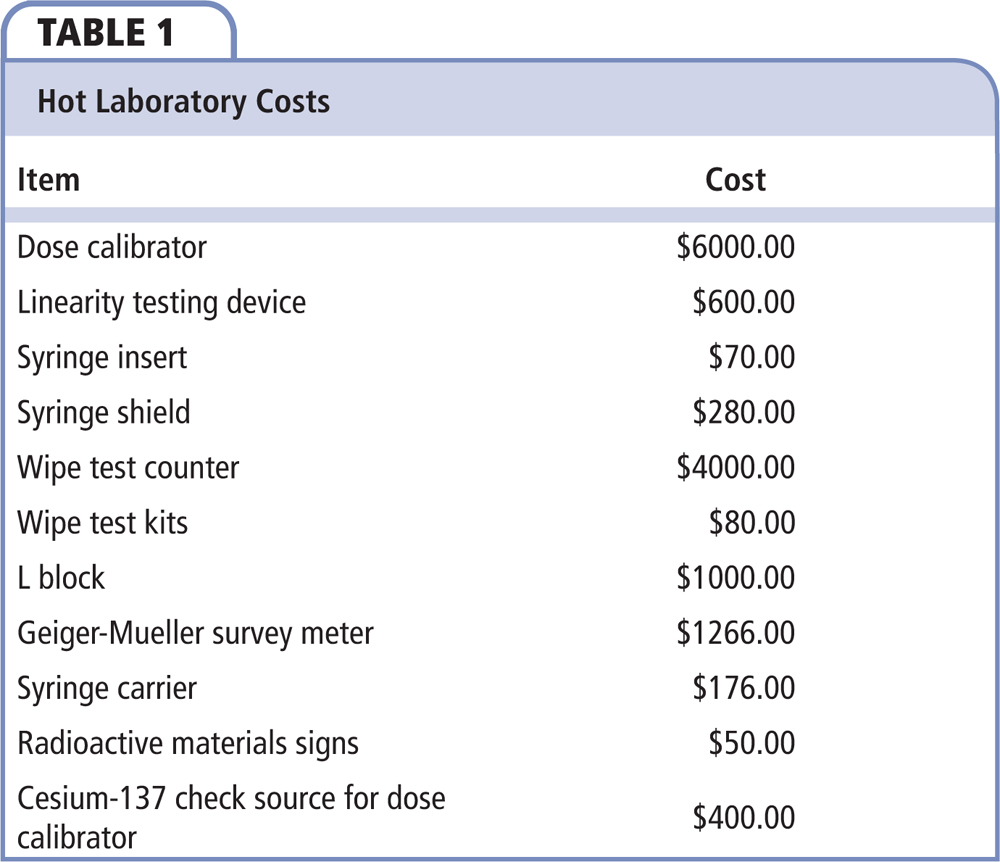Click the TABLE 1 tab label
Screen dimensions: 1000x862
point(105,32)
